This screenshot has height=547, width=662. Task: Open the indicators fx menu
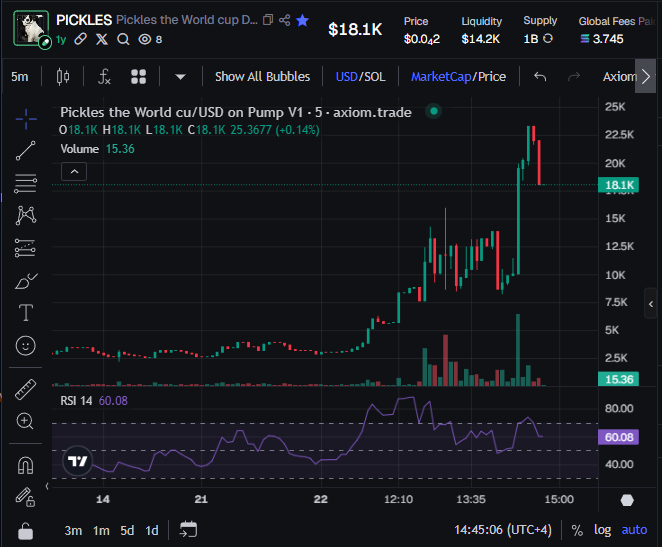coord(104,77)
